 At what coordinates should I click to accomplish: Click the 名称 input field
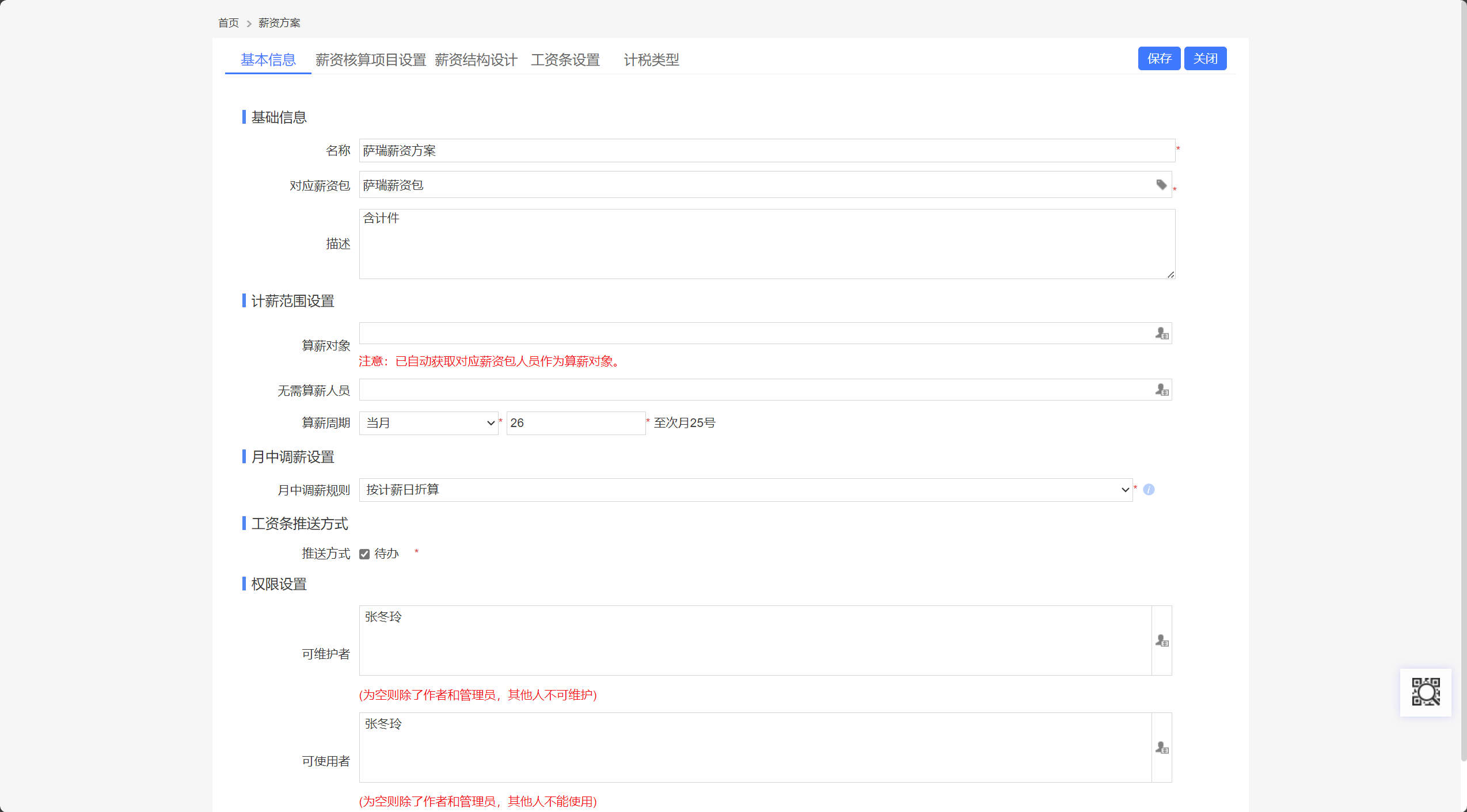click(766, 151)
